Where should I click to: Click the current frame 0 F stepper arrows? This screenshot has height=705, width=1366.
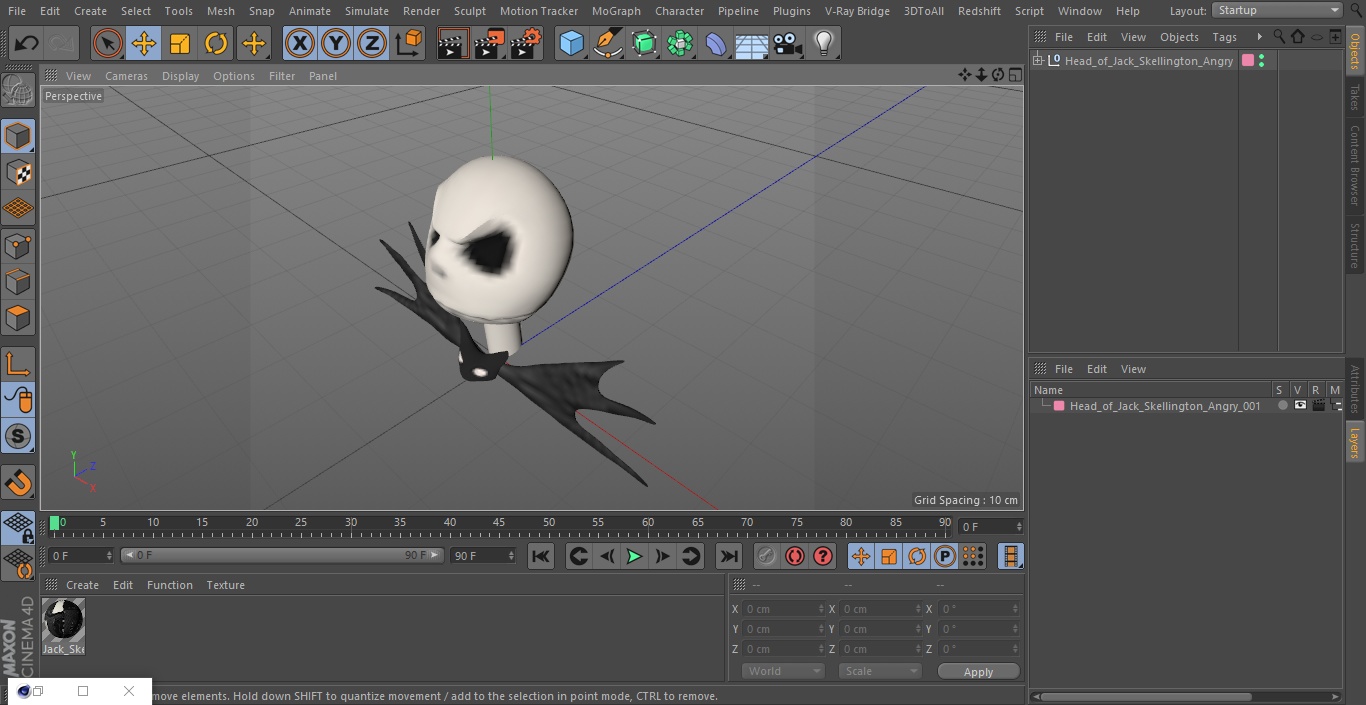pos(1019,526)
